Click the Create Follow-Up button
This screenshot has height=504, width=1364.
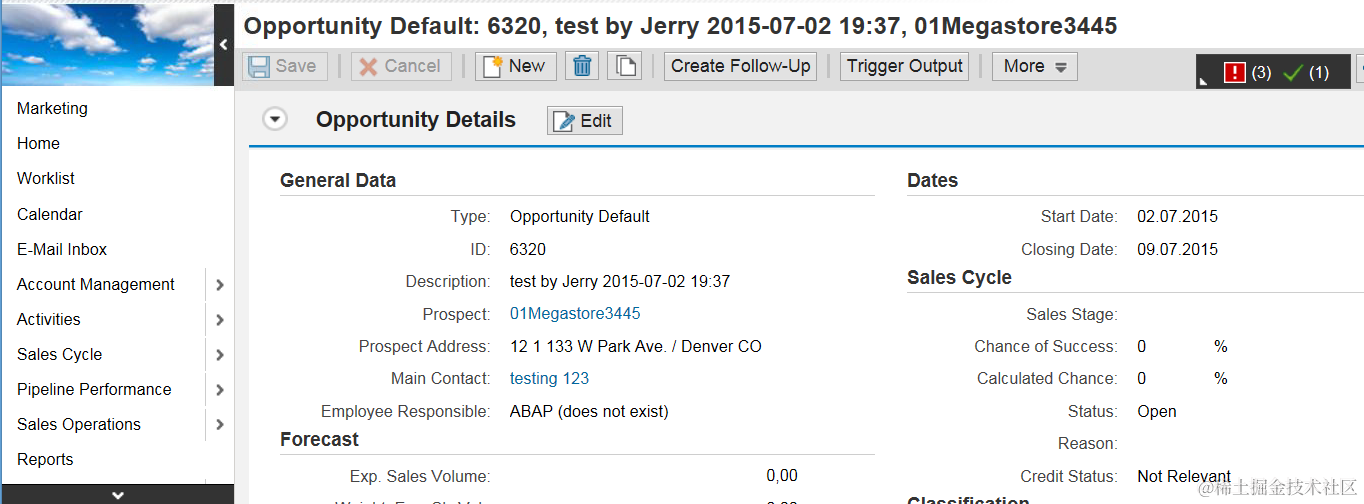(740, 66)
